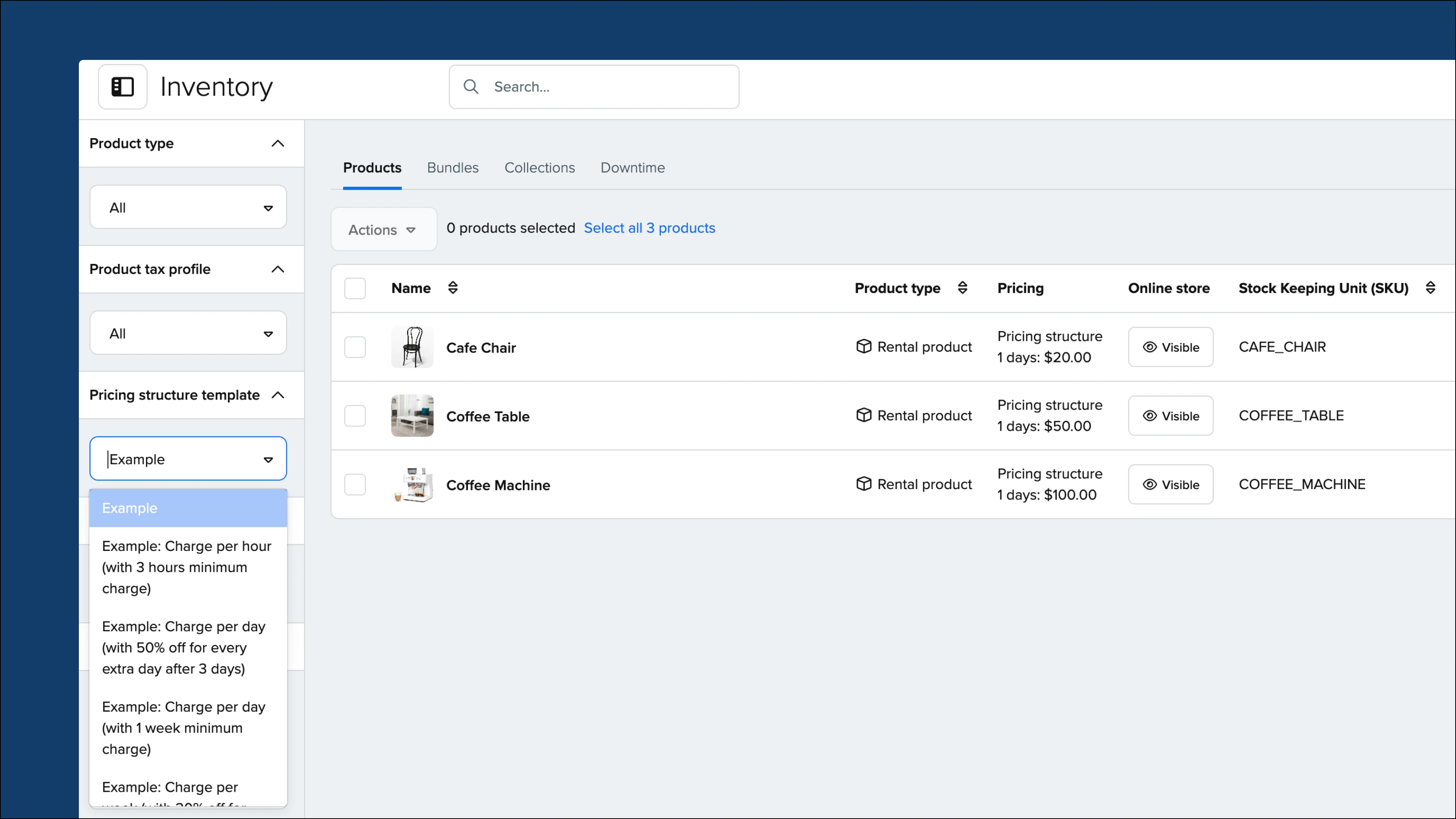1456x819 pixels.
Task: Toggle the sidebar panel icon
Action: click(x=122, y=86)
